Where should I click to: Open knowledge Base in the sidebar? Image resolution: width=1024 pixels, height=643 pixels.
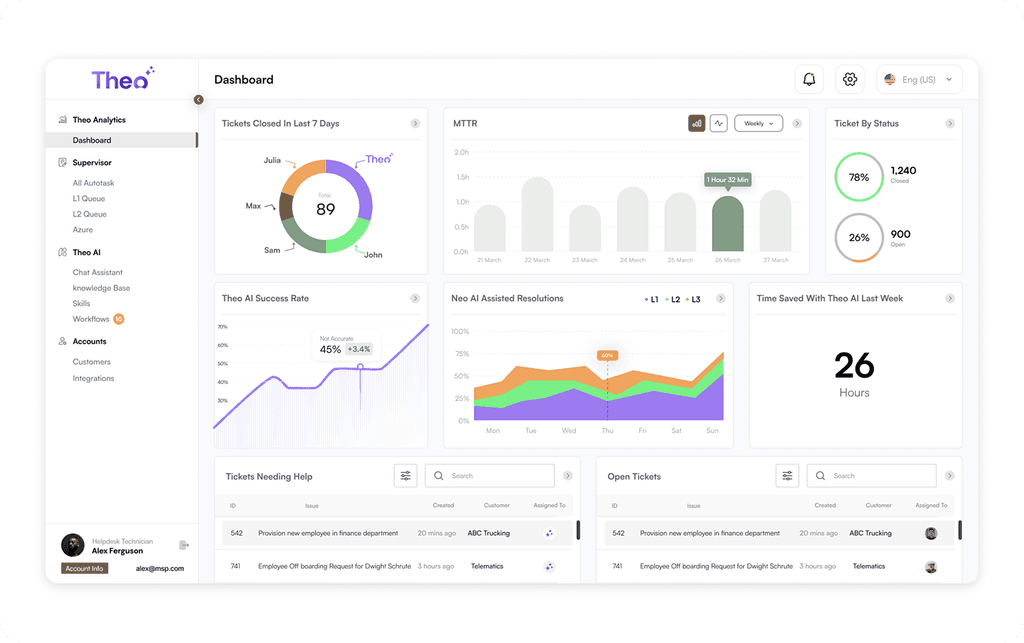pos(101,288)
